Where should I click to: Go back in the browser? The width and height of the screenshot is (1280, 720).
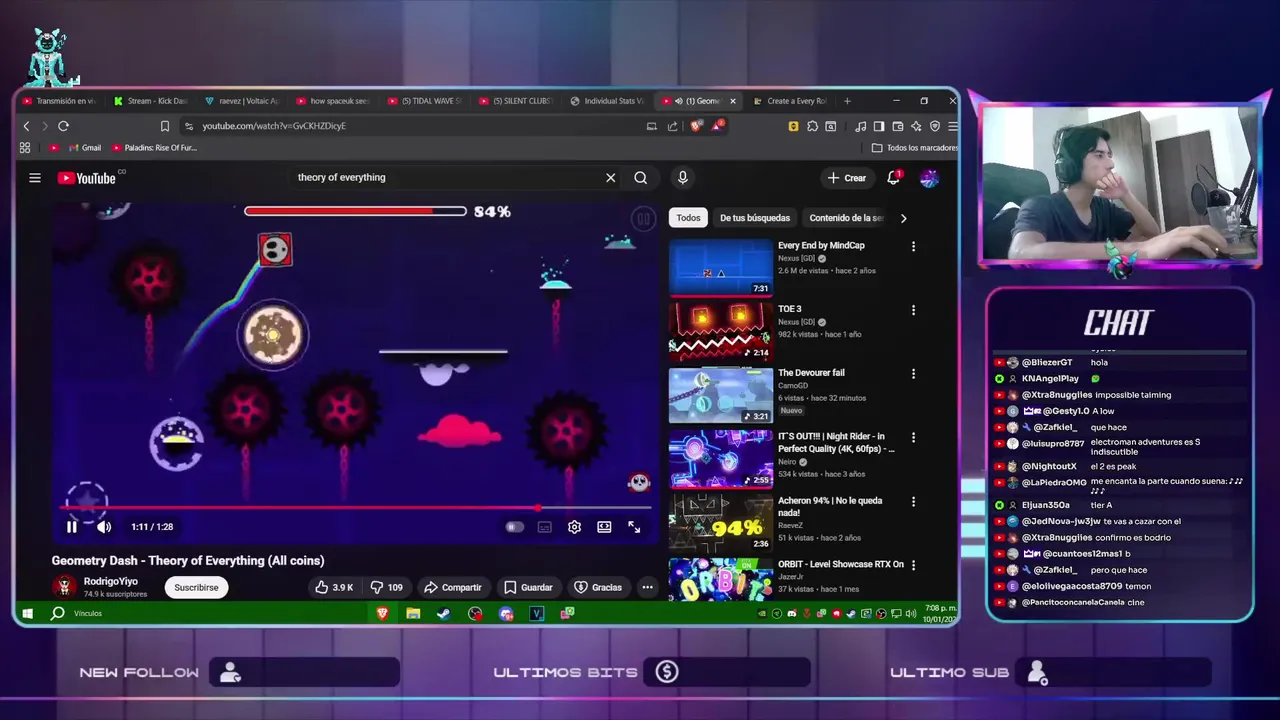[x=27, y=126]
